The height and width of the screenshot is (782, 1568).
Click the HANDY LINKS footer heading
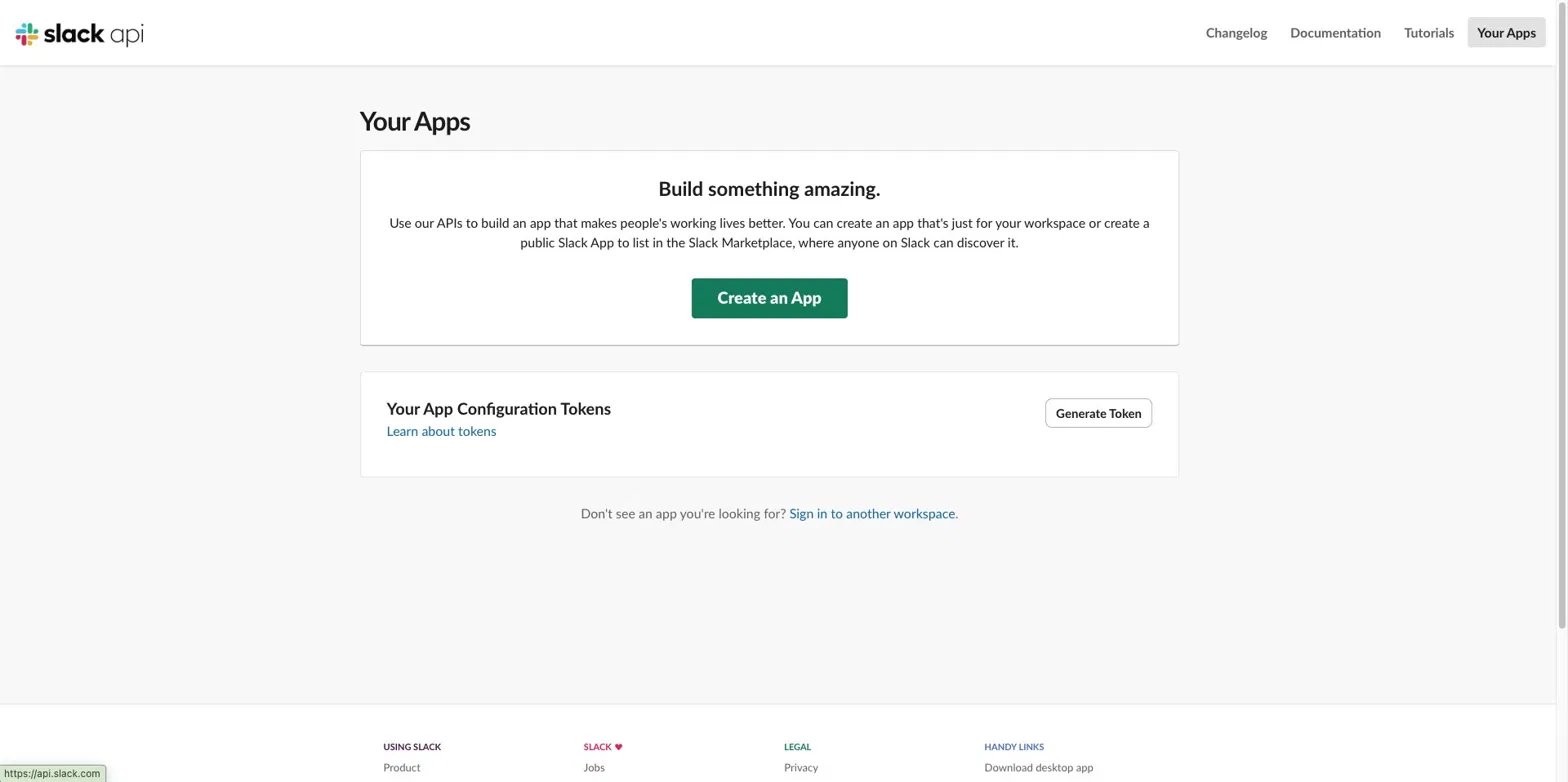1014,747
